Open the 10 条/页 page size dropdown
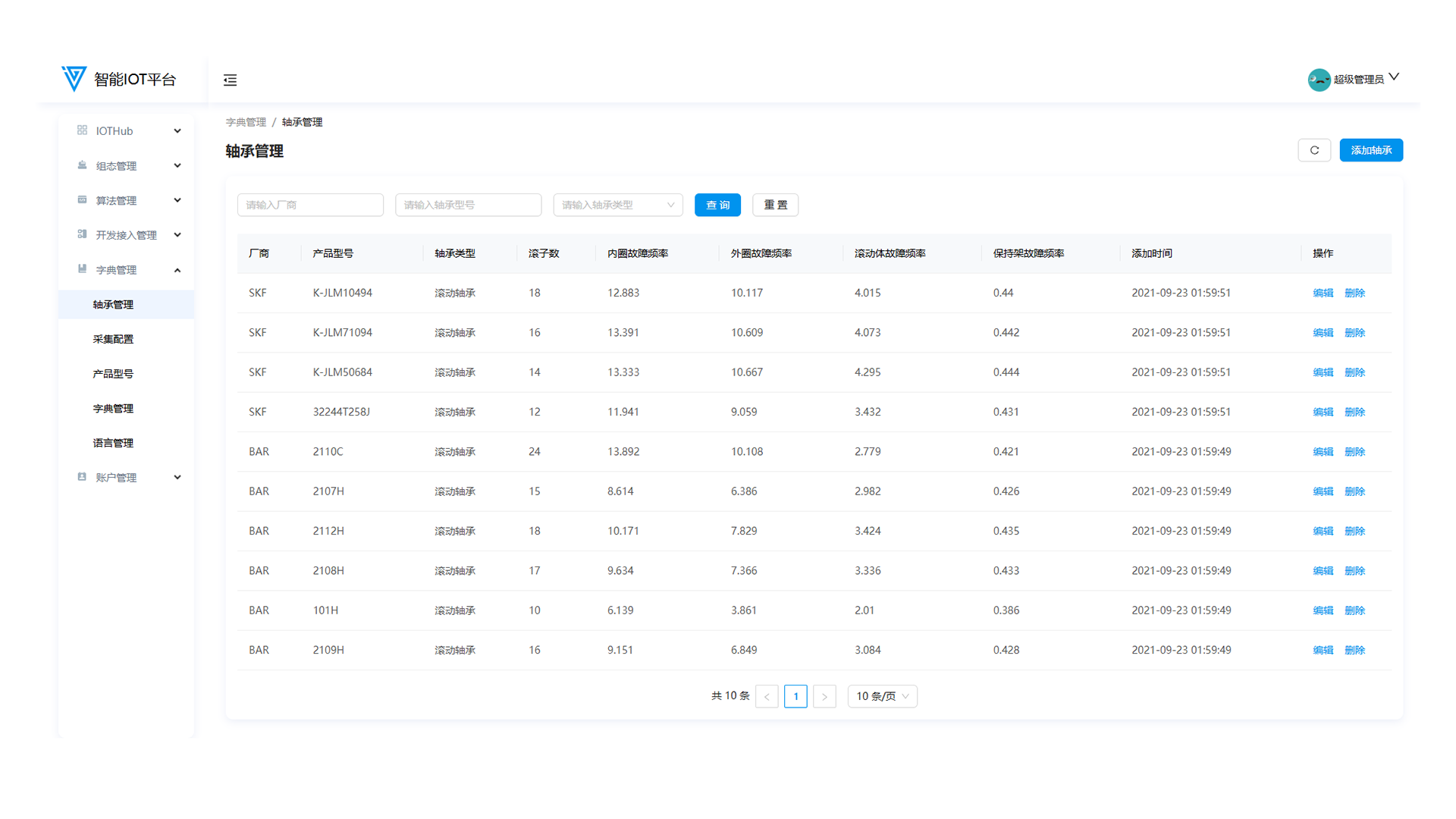This screenshot has height=819, width=1456. (x=882, y=696)
